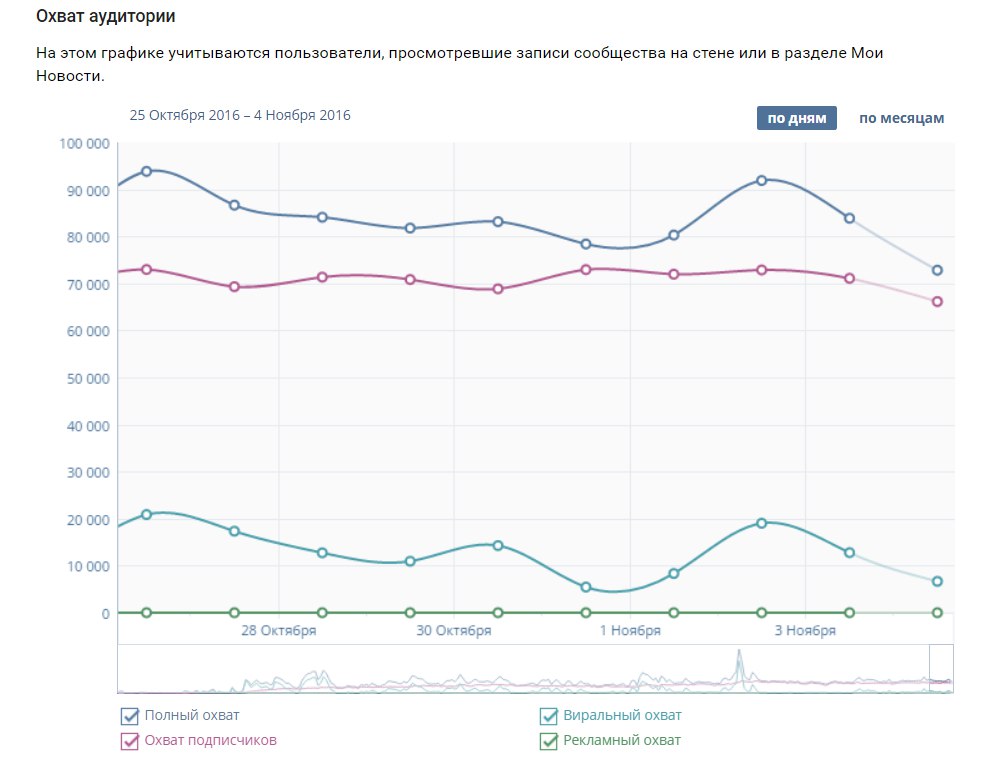Click the range selector handle in mini timeline
Screen dimensions: 989x775
click(x=941, y=668)
